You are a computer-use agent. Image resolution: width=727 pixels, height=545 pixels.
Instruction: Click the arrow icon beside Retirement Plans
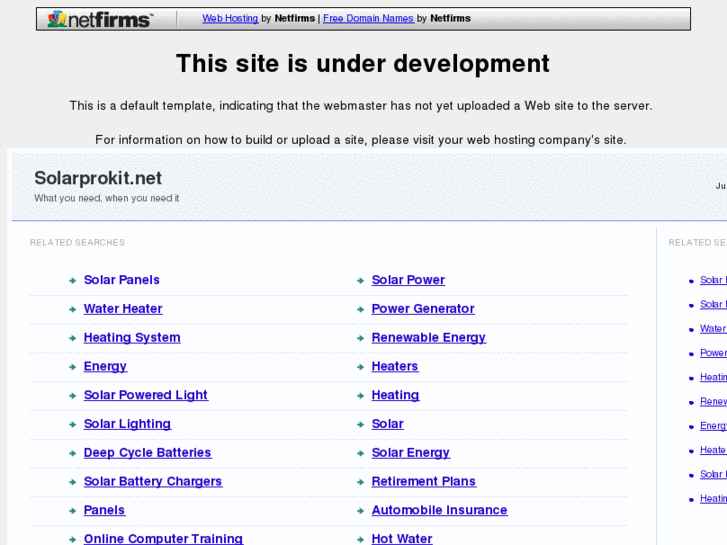[360, 482]
